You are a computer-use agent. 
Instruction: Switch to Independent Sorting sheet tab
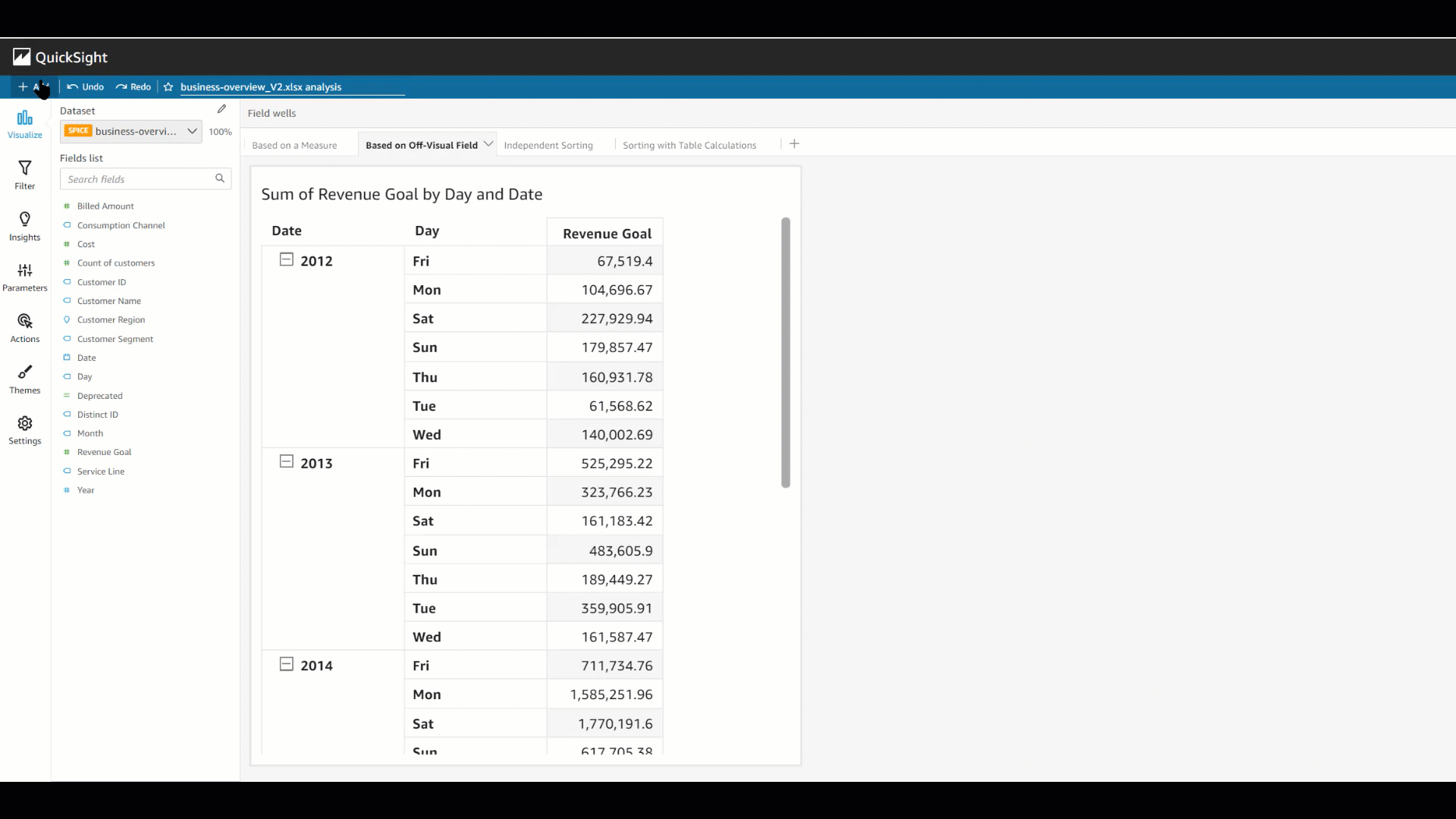(x=548, y=146)
